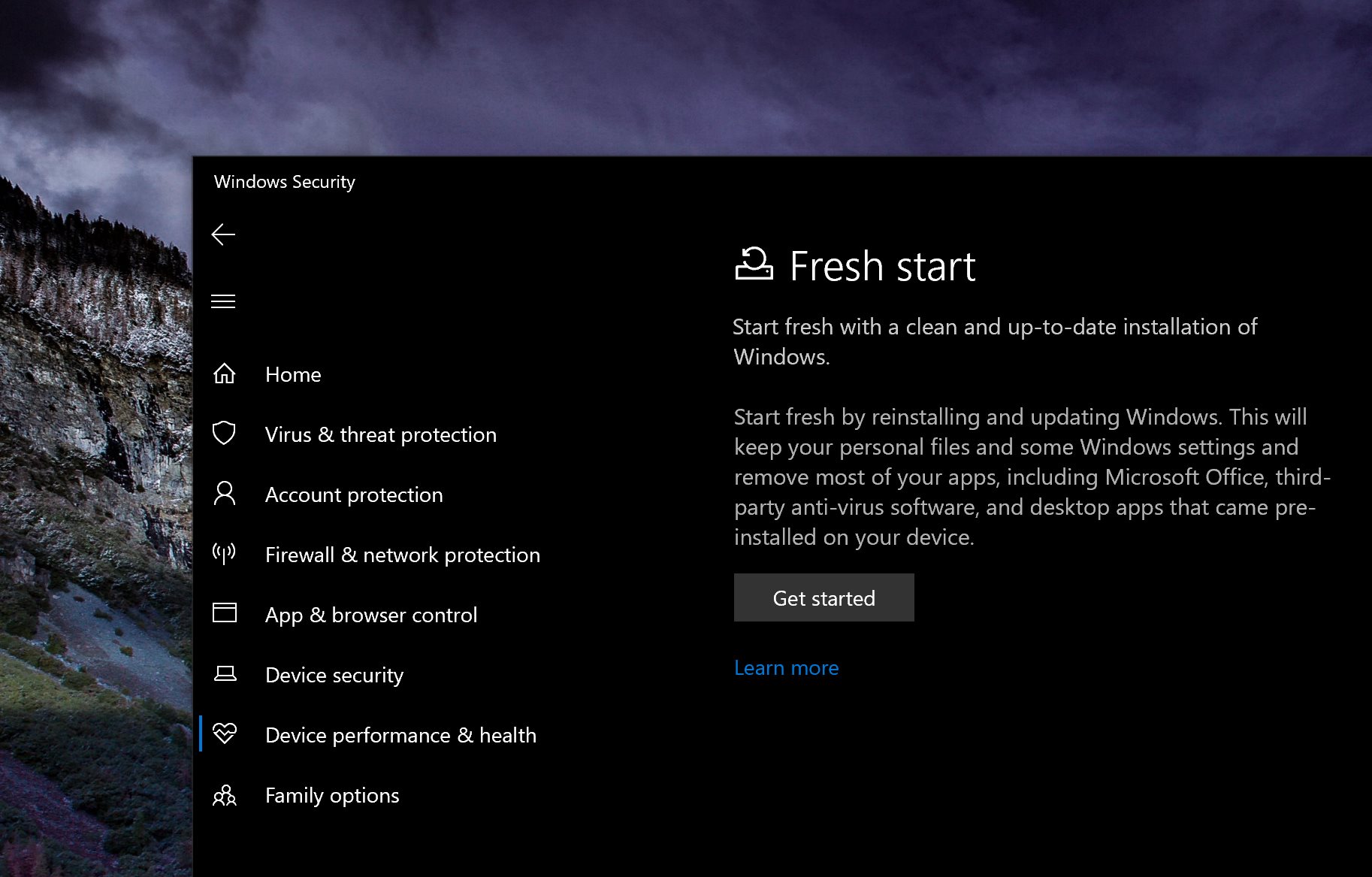Click the laptop icon for device security
The image size is (1372, 877).
click(x=225, y=674)
